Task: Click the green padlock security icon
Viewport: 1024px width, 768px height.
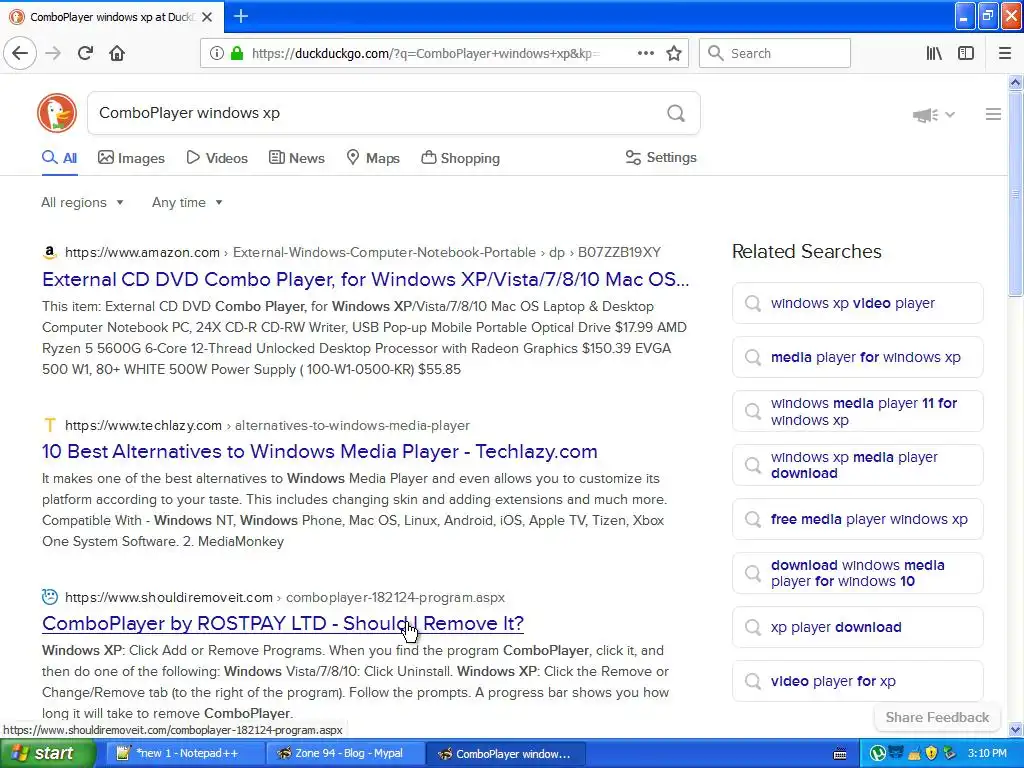Action: click(x=236, y=54)
